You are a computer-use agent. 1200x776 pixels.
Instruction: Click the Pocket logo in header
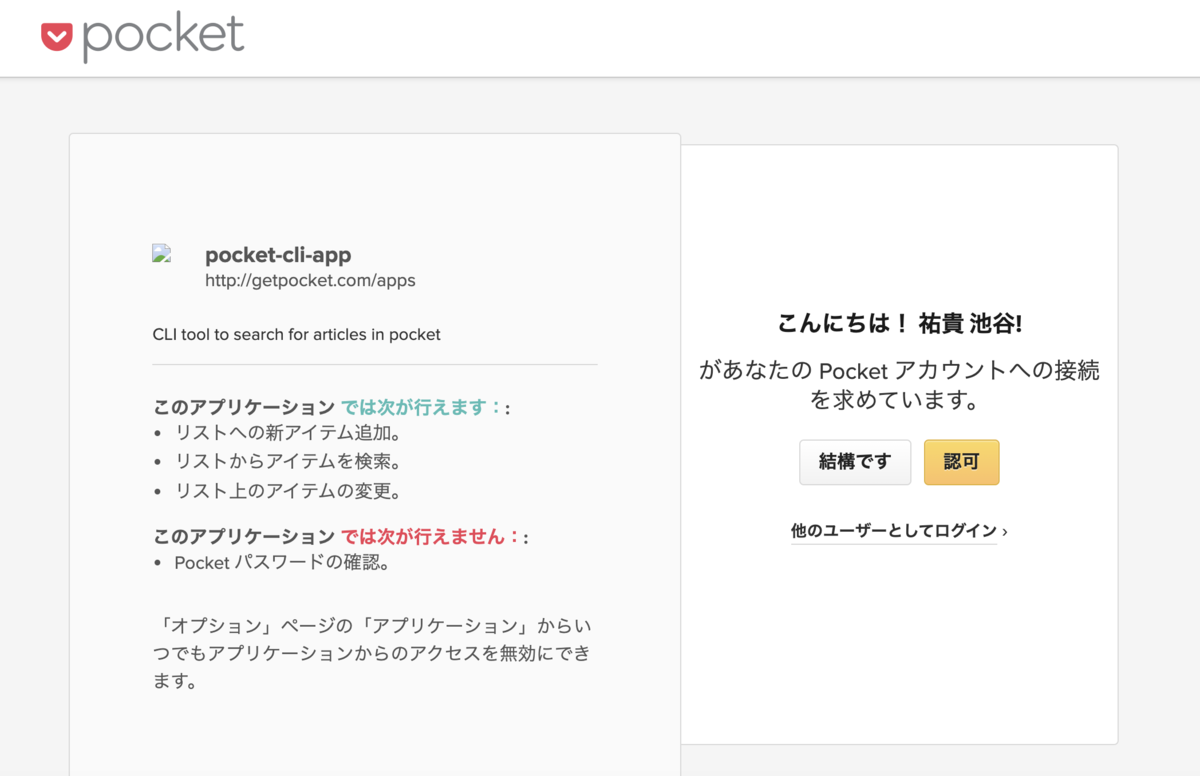[x=143, y=36]
